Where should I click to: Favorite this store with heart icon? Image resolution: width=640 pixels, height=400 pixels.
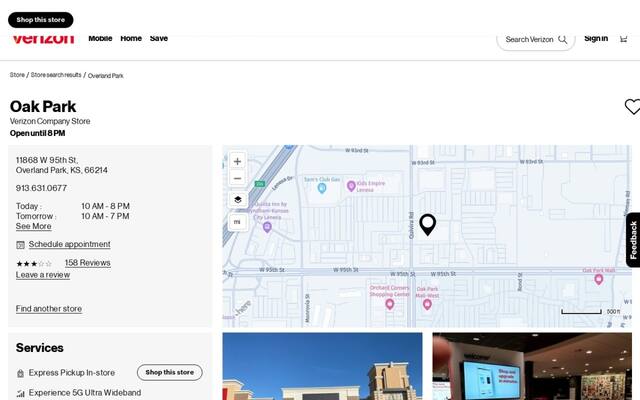pyautogui.click(x=632, y=107)
